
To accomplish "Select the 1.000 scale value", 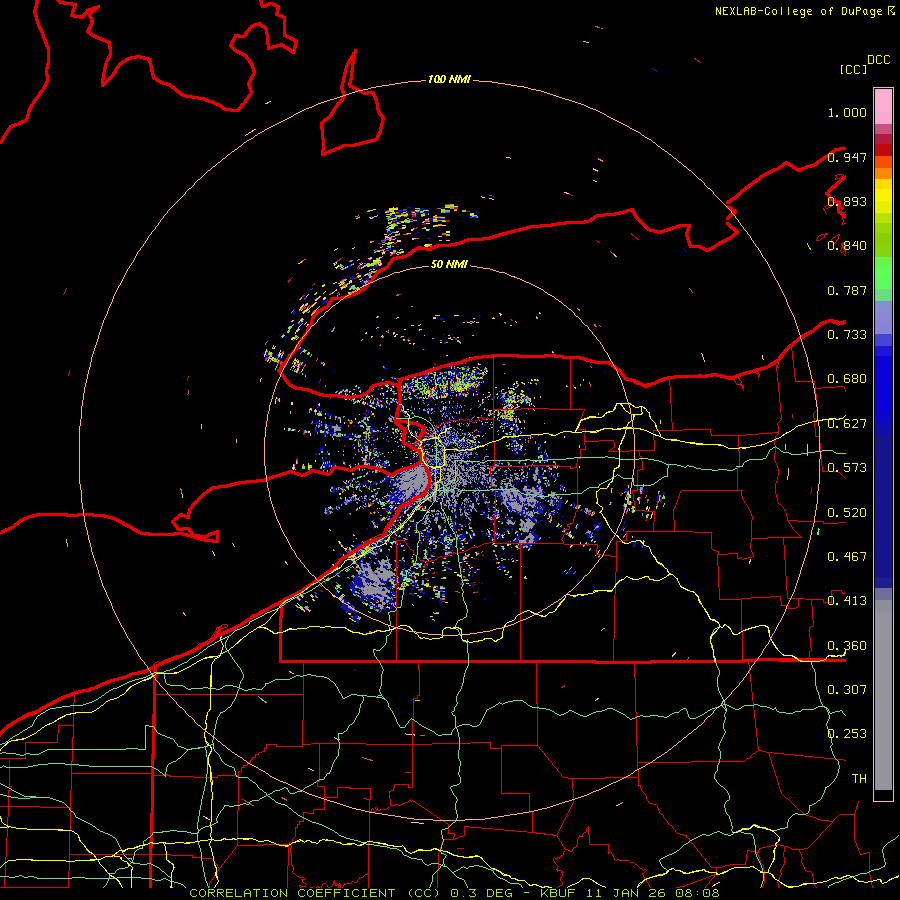I will coord(847,112).
